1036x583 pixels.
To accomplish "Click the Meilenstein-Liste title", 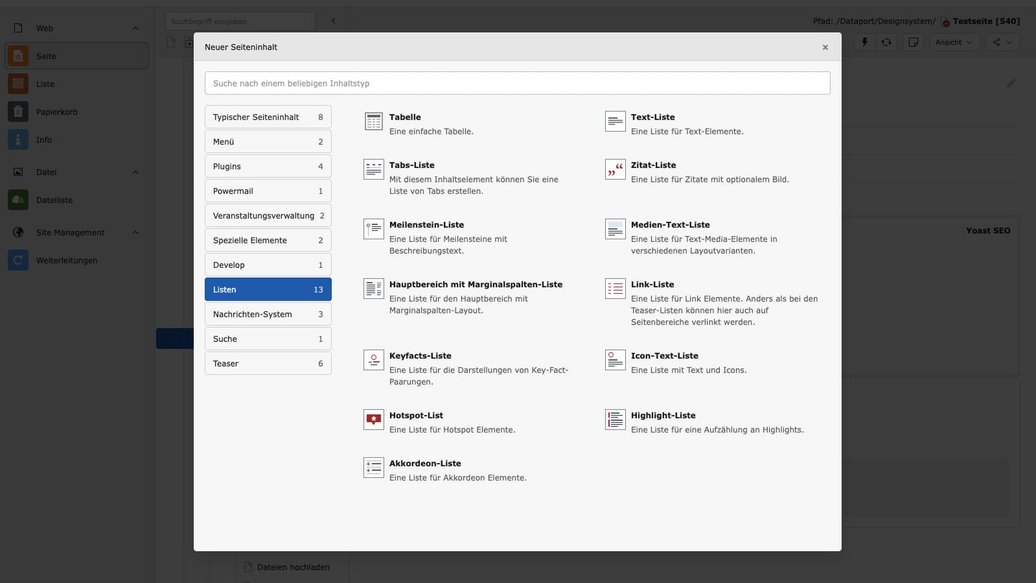I will [426, 225].
